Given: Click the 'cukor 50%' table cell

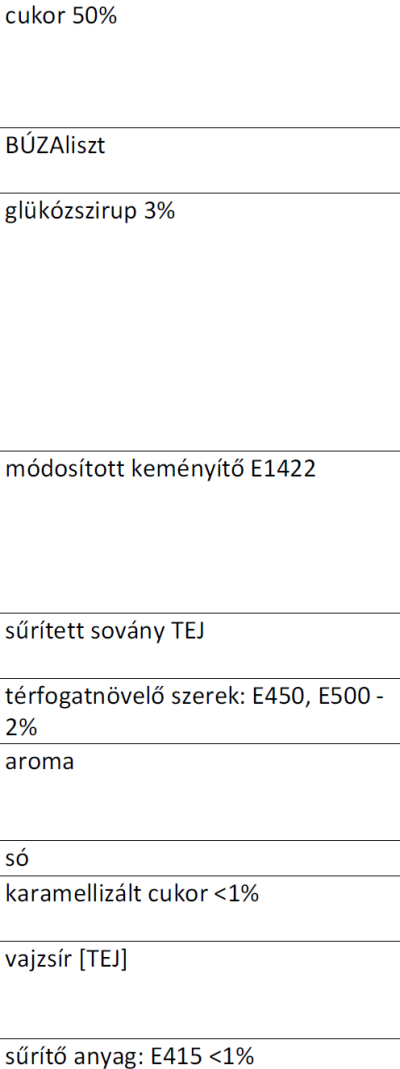Looking at the screenshot, I should point(200,63).
